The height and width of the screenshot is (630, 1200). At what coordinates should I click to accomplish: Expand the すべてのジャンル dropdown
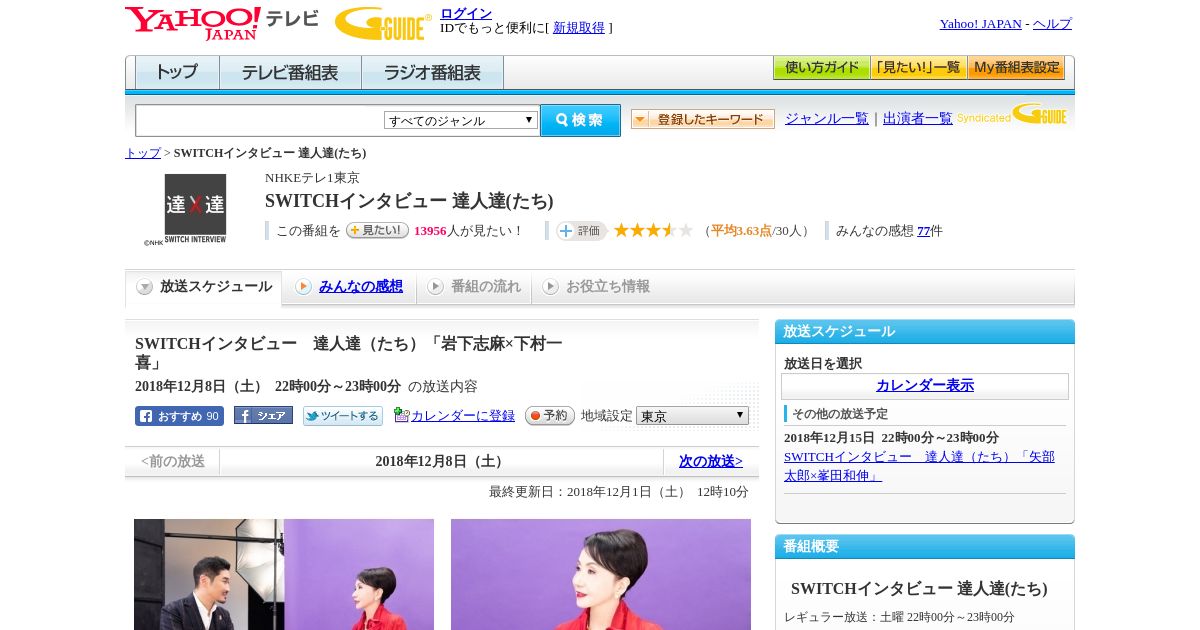coord(461,120)
